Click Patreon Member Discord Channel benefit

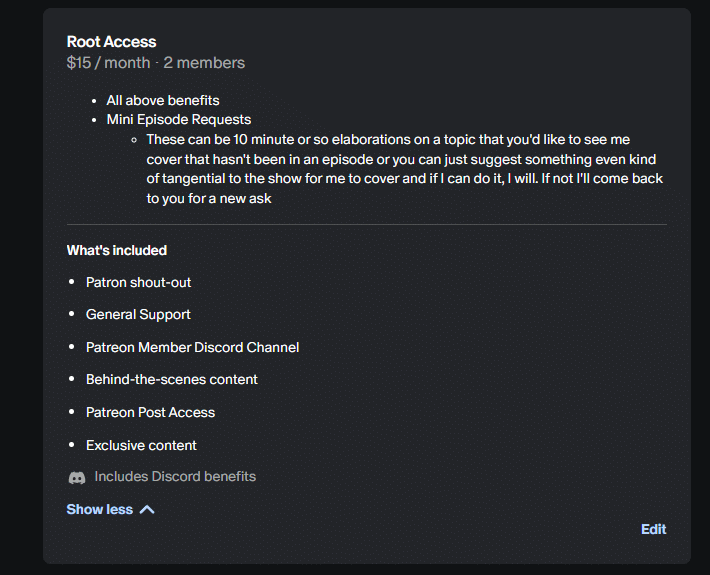click(x=192, y=347)
